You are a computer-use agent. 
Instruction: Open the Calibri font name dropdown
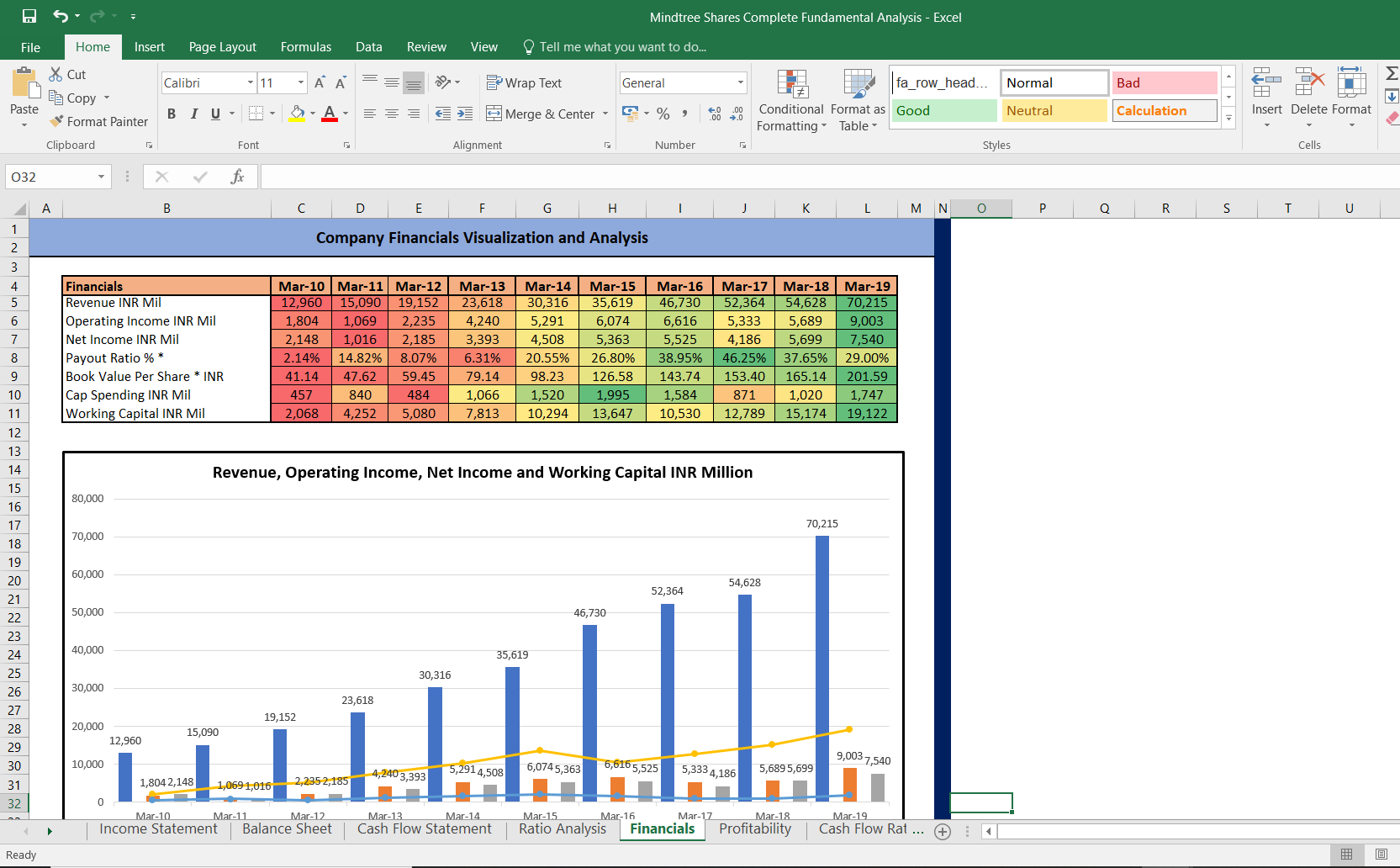(251, 82)
